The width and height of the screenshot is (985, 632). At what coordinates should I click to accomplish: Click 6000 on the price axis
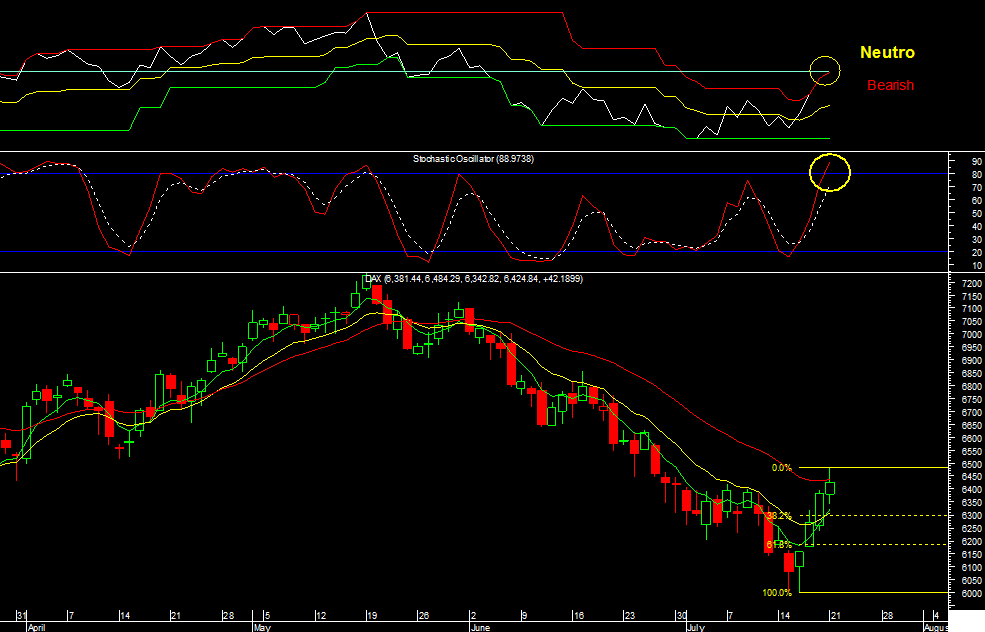(971, 594)
